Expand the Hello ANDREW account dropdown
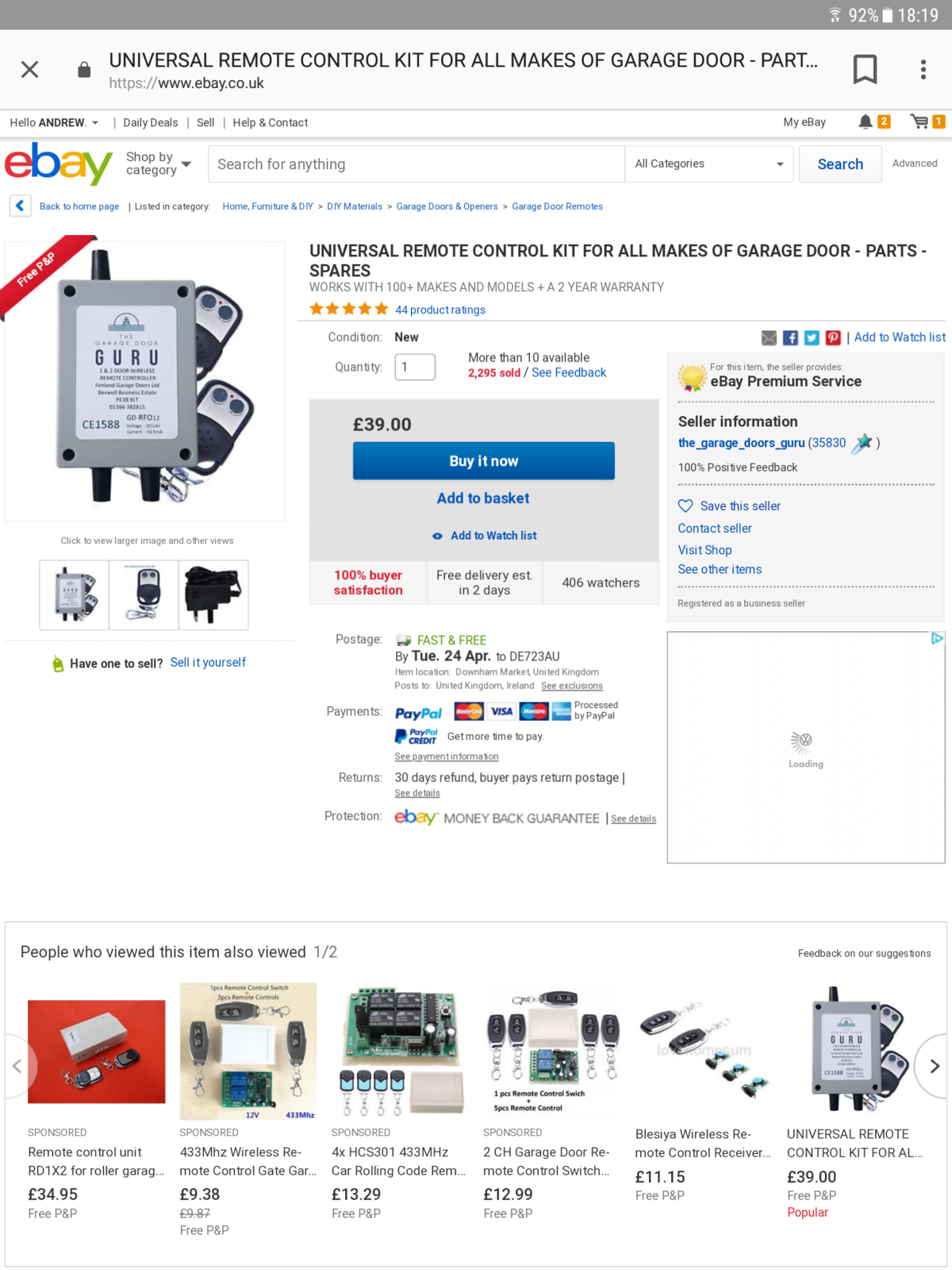Screen dimensions: 952x1270 tap(54, 122)
